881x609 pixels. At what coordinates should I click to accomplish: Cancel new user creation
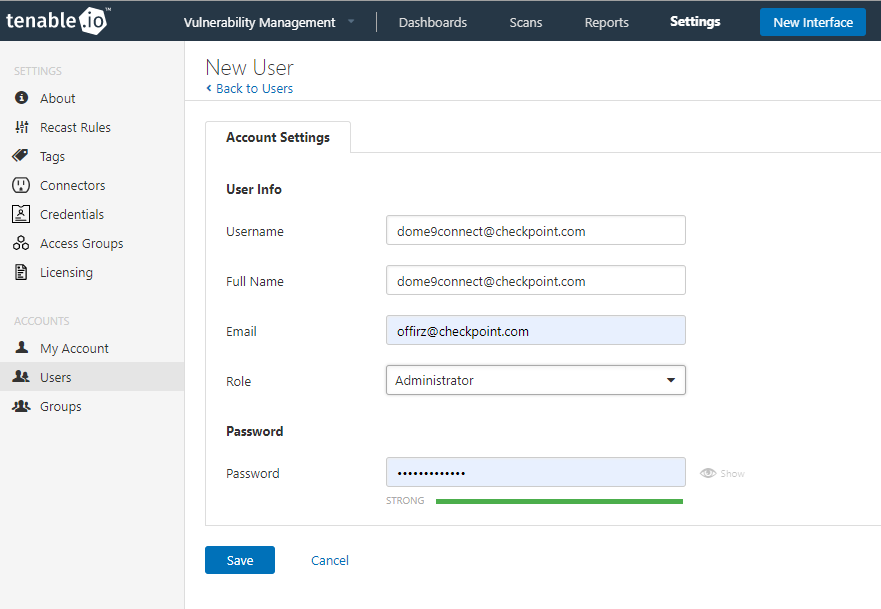330,560
